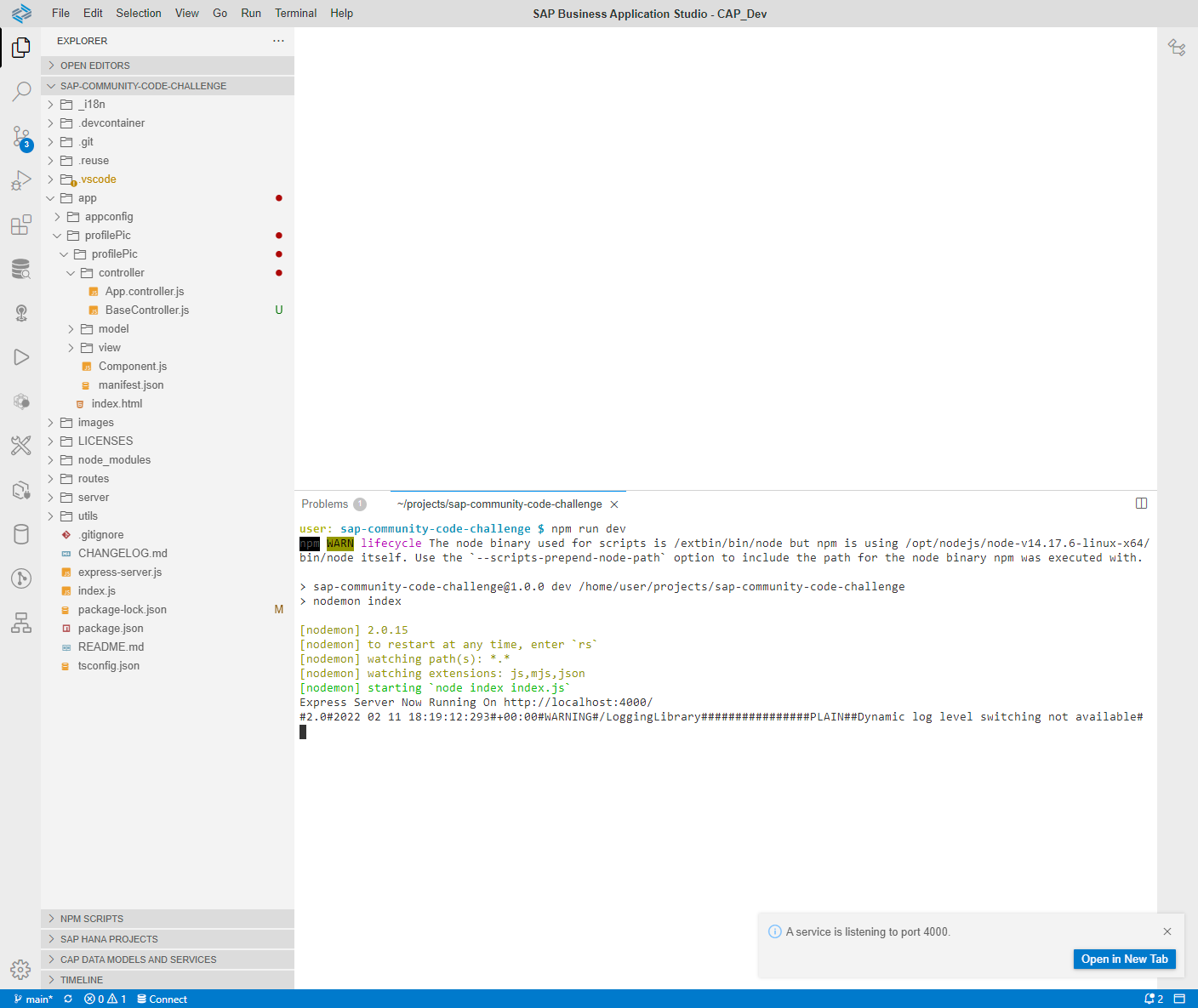
Task: Open the Terminal menu
Action: click(x=295, y=14)
